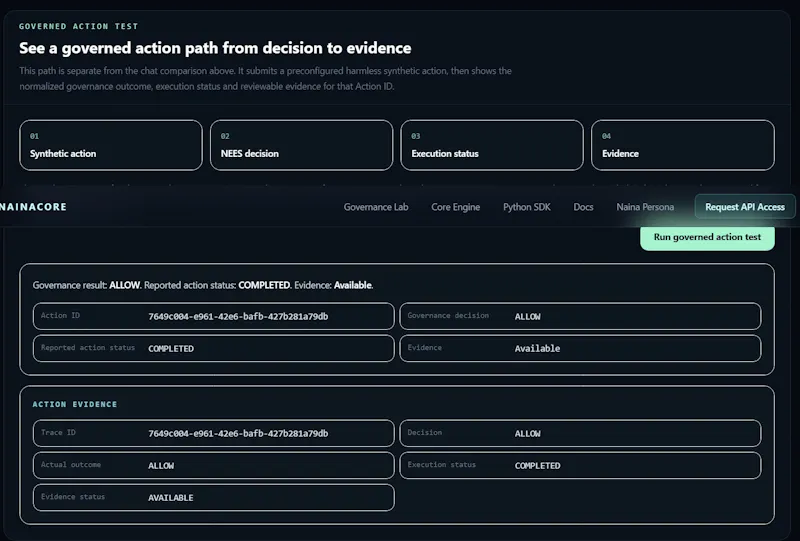Screen dimensions: 800x541
Task: Click the Trace ID field label
Action: click(58, 432)
